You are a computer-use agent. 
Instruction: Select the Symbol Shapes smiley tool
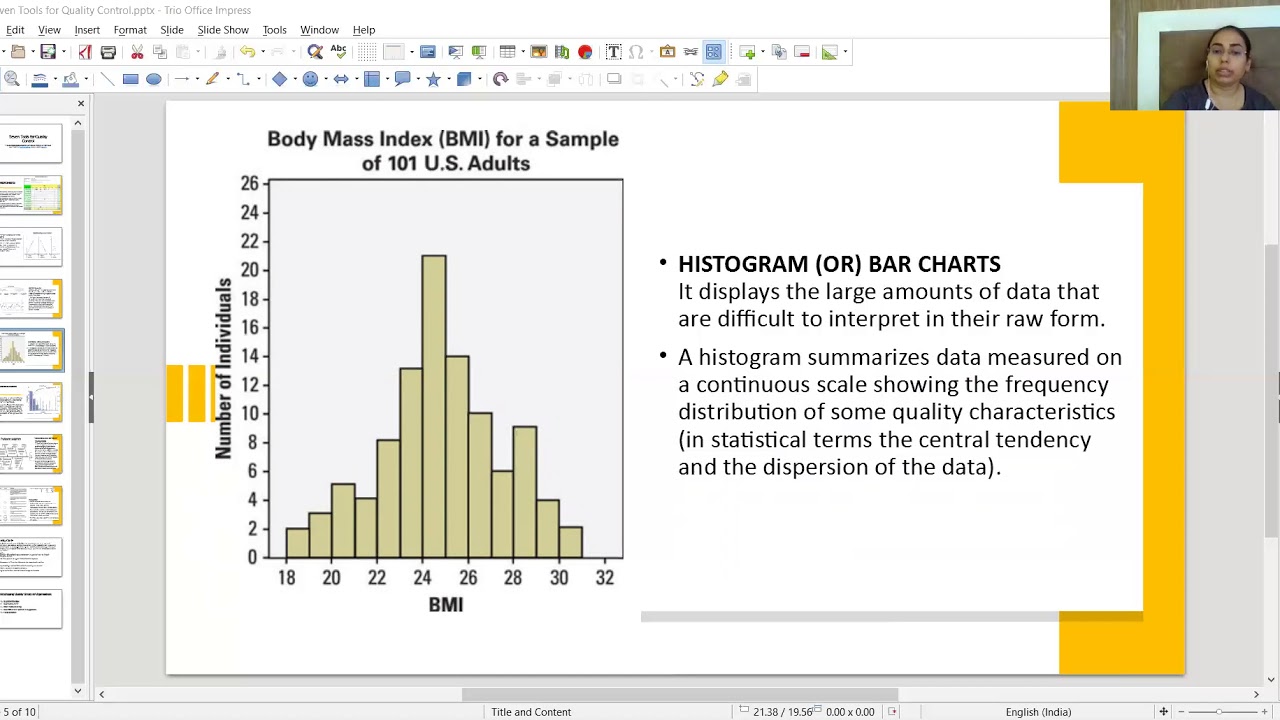310,79
